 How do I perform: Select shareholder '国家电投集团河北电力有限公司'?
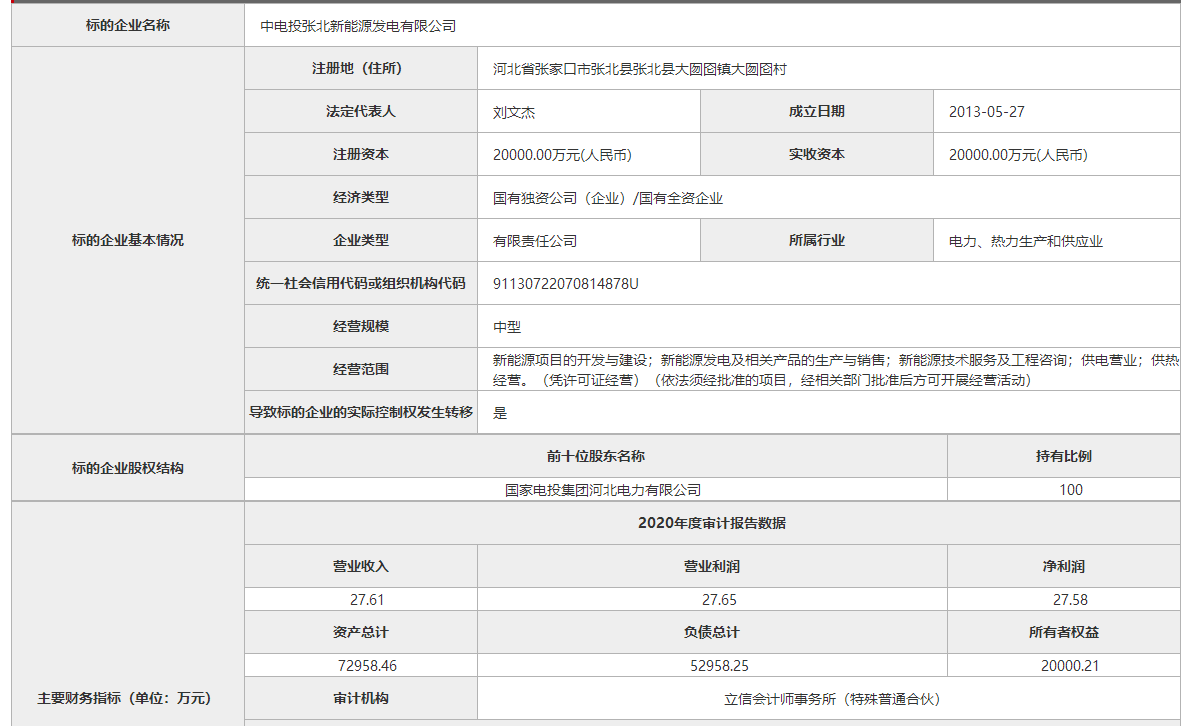603,490
